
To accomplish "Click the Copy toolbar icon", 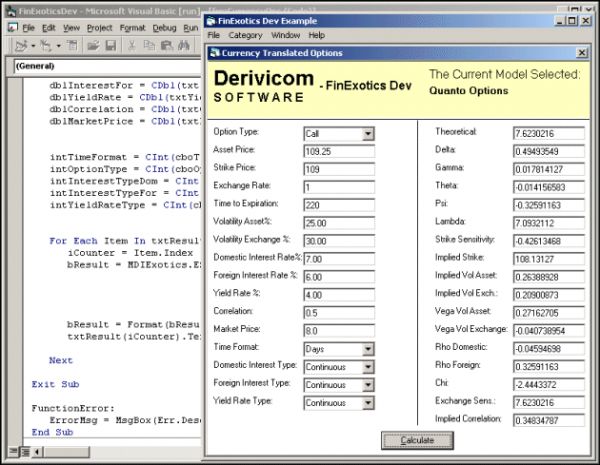I will click(149, 46).
